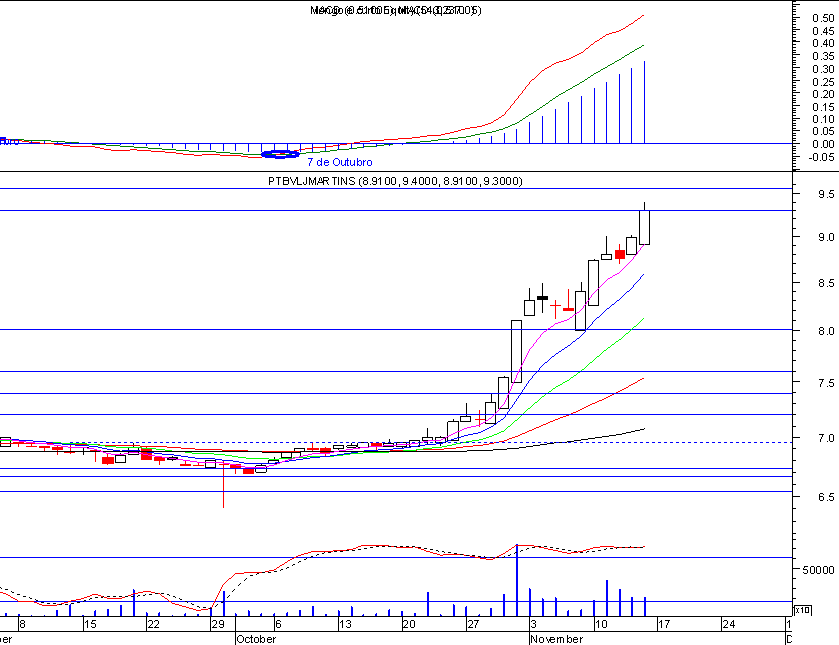Click date label 20 on time axis

pyautogui.click(x=409, y=624)
